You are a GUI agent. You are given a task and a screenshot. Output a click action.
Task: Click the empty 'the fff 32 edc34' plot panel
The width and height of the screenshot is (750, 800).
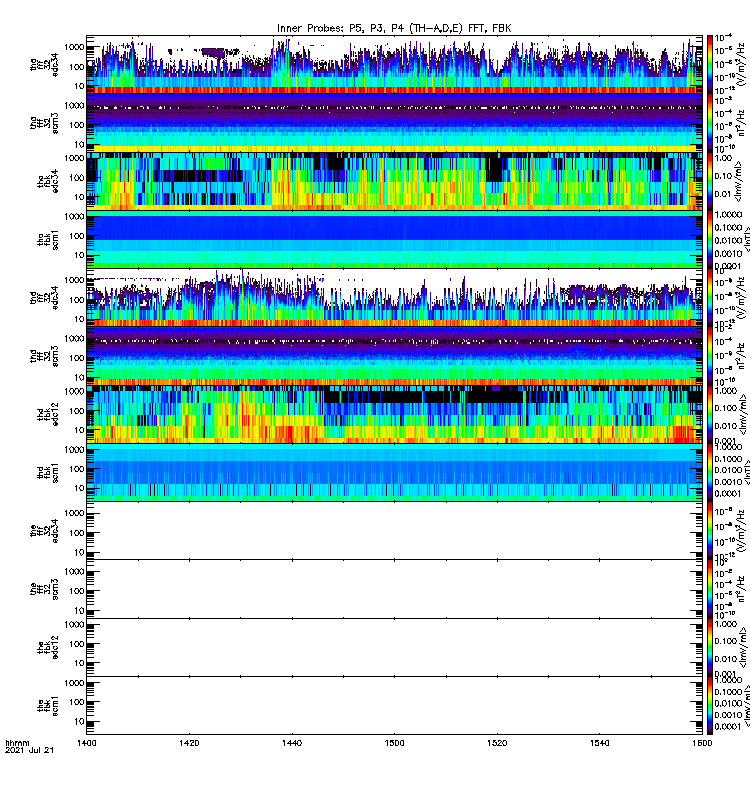(394, 531)
